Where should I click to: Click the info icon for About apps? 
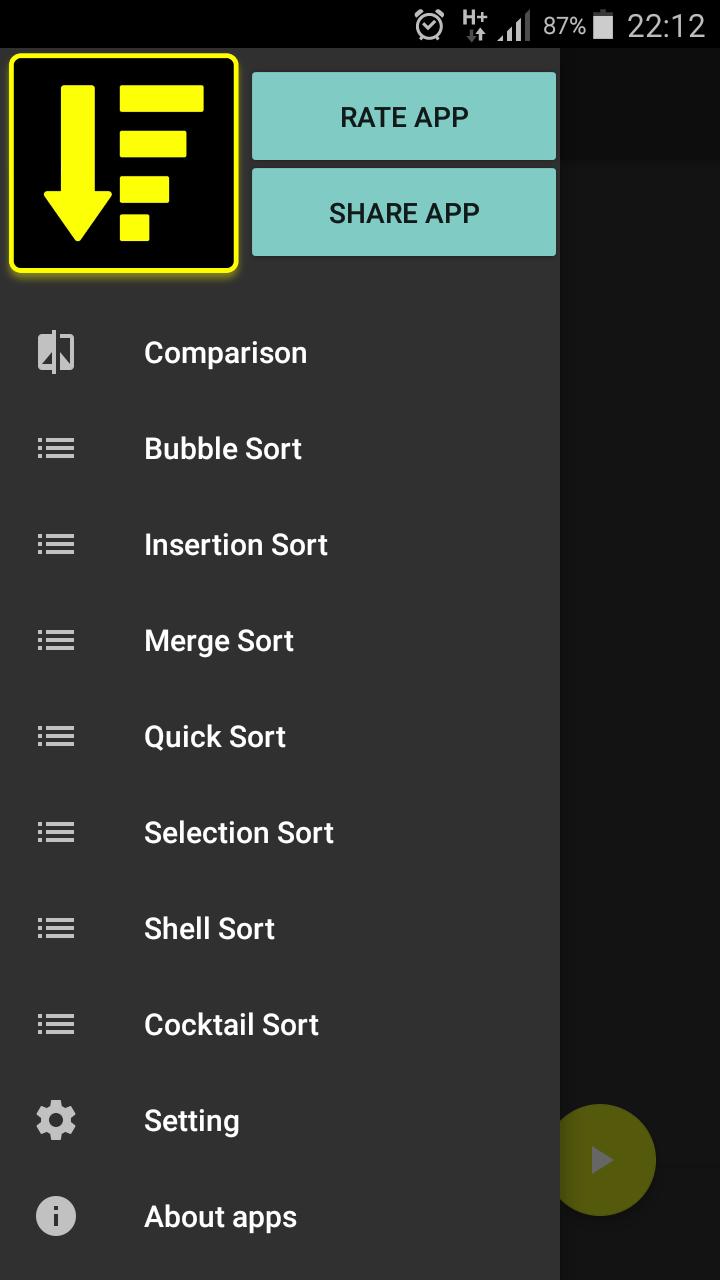pyautogui.click(x=56, y=1216)
